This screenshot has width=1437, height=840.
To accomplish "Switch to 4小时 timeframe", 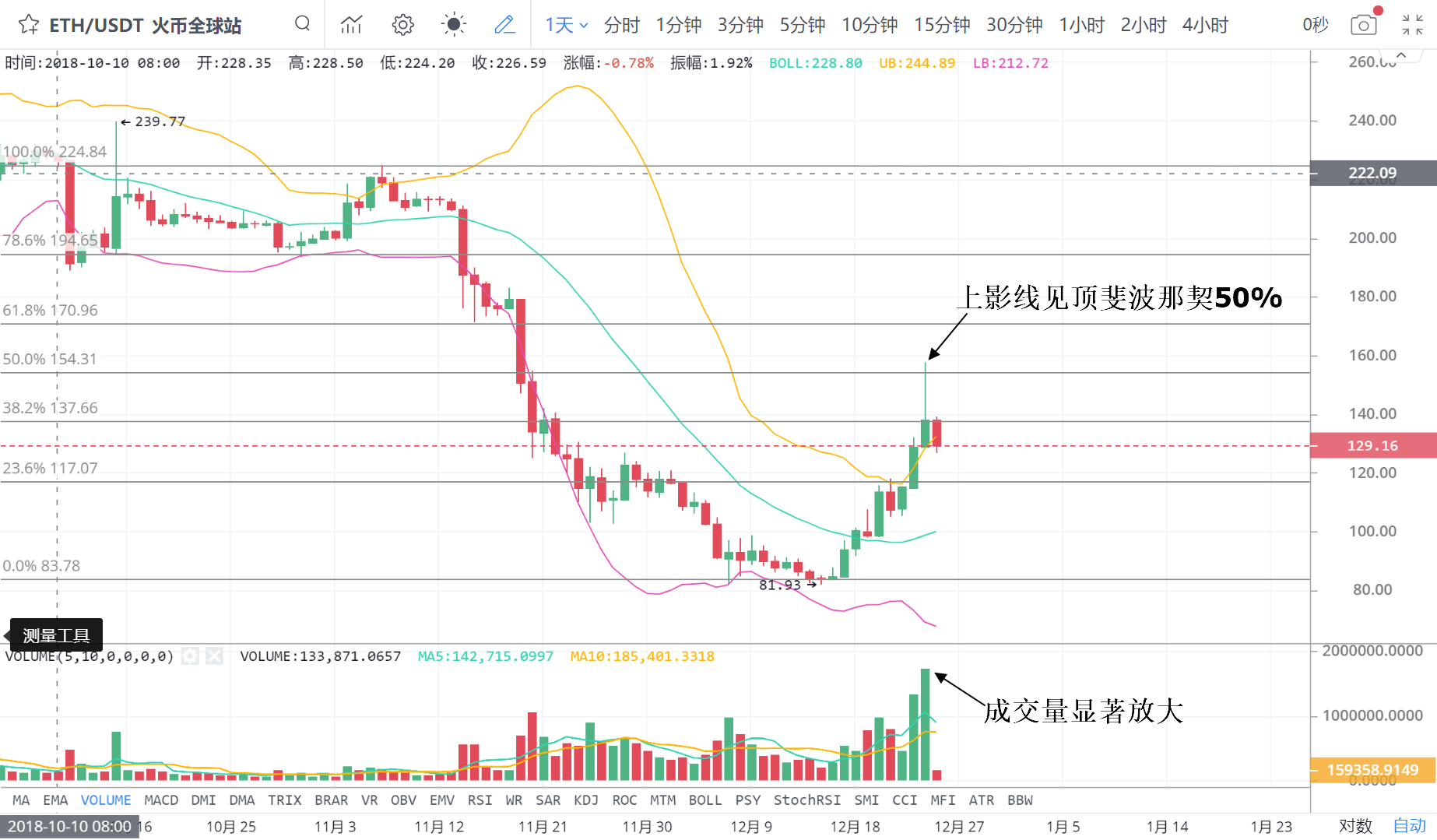I will [1205, 25].
